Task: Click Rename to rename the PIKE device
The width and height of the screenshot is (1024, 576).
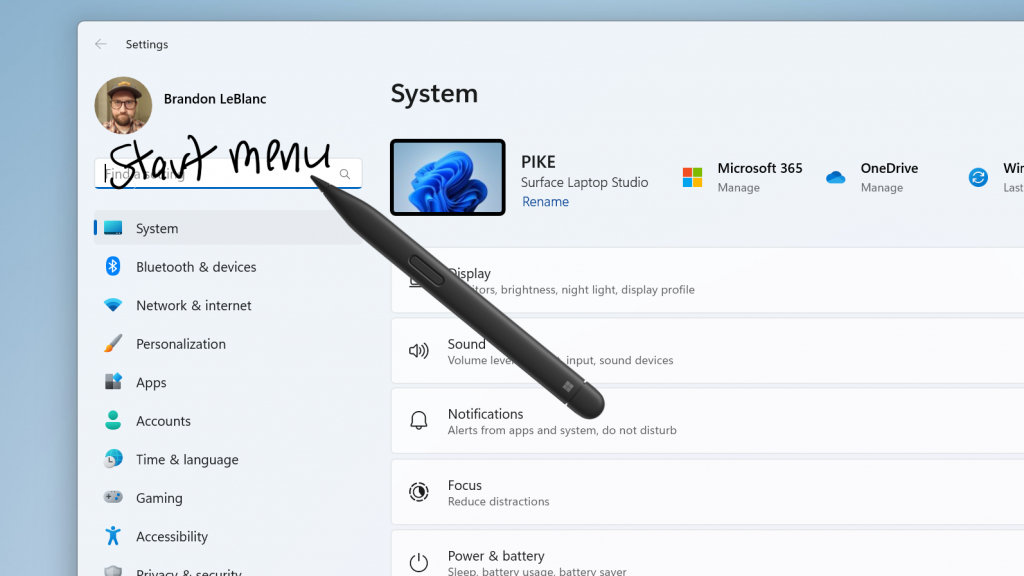Action: point(545,201)
